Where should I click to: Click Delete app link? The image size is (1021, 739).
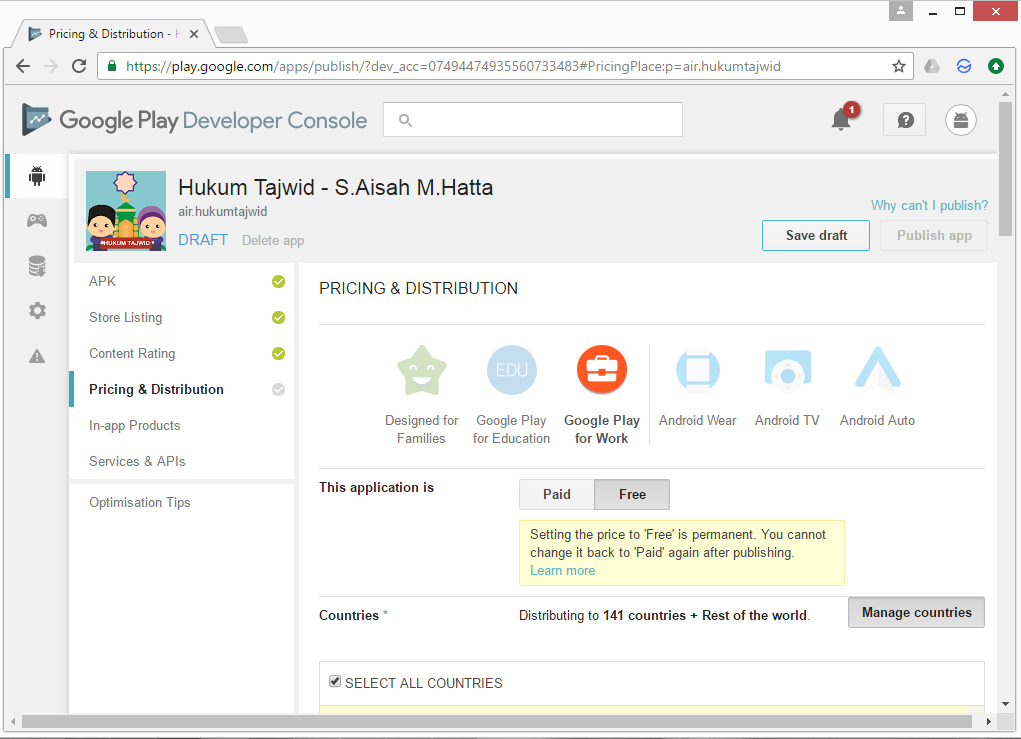point(273,240)
